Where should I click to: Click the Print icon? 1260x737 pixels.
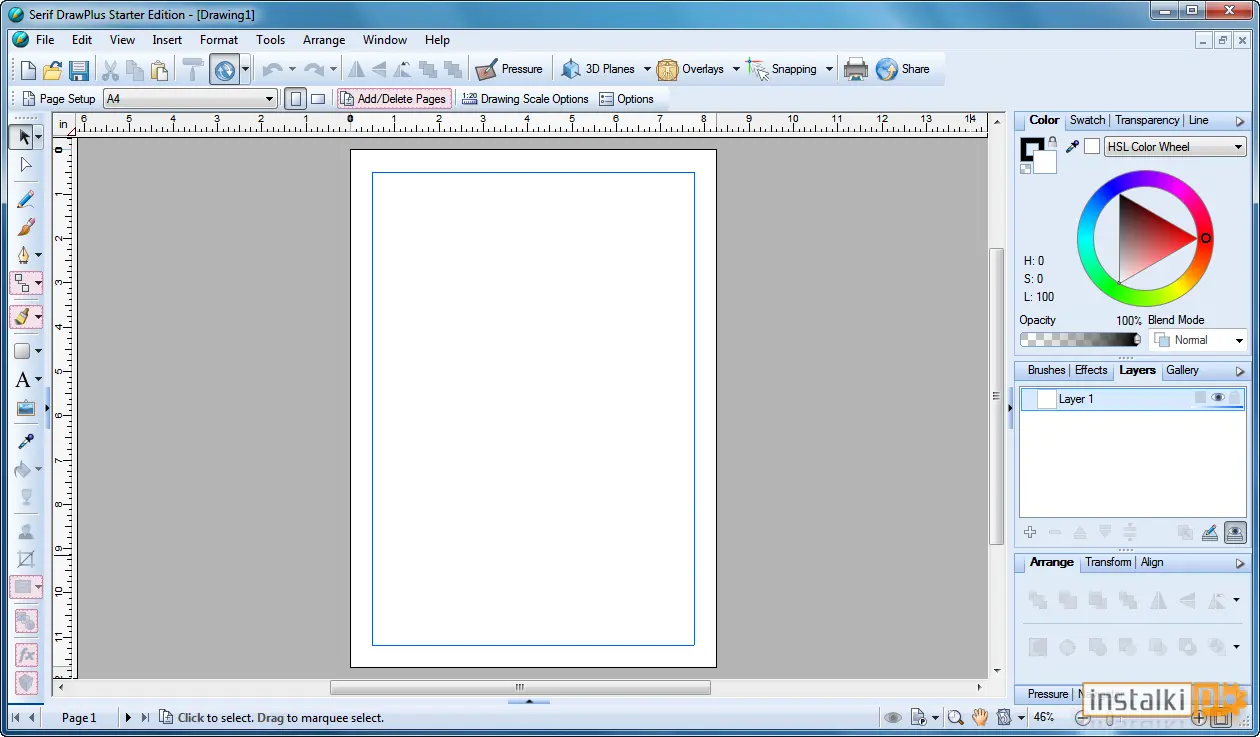(856, 69)
